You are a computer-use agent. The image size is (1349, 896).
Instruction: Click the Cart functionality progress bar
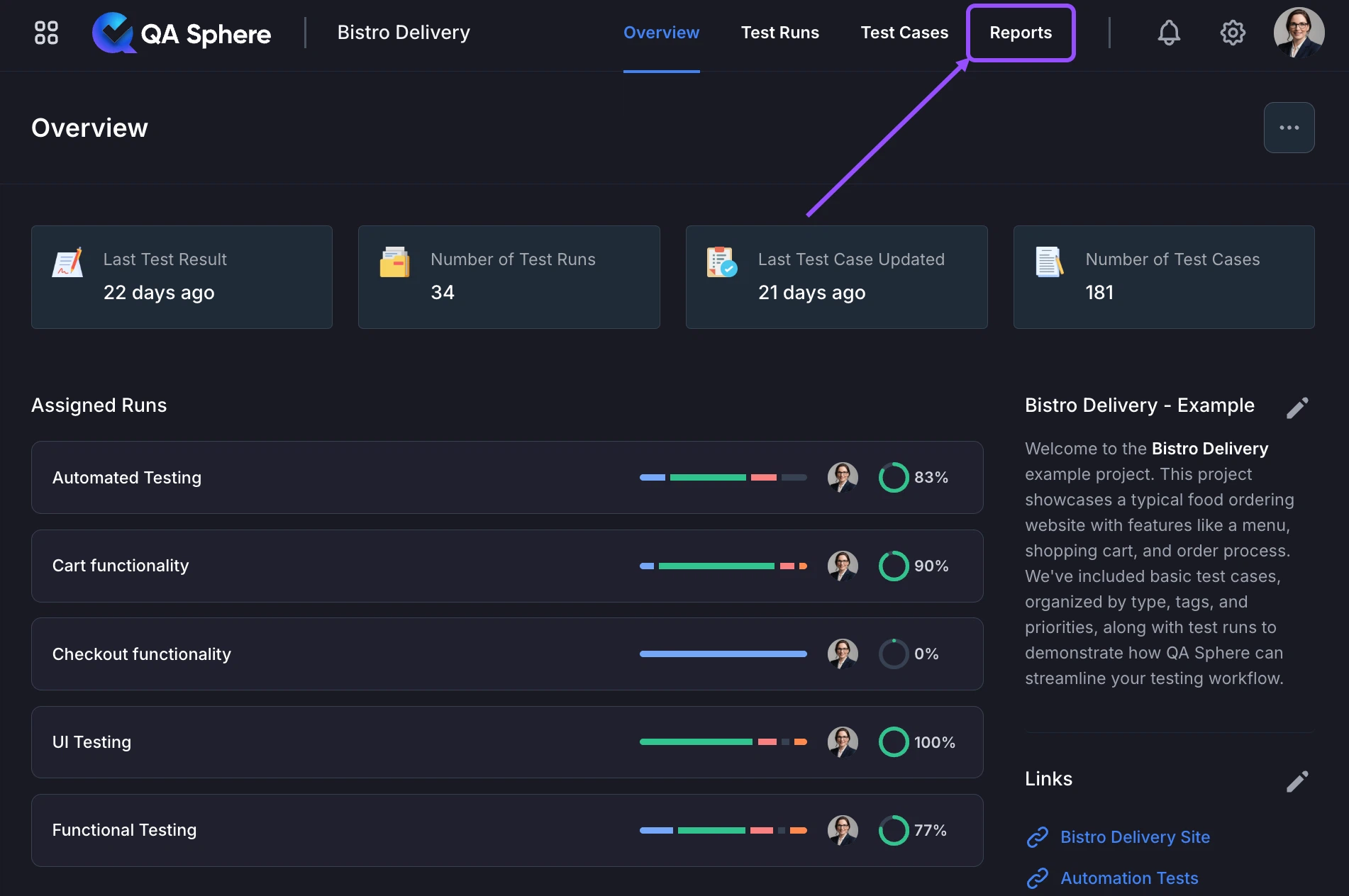point(722,566)
